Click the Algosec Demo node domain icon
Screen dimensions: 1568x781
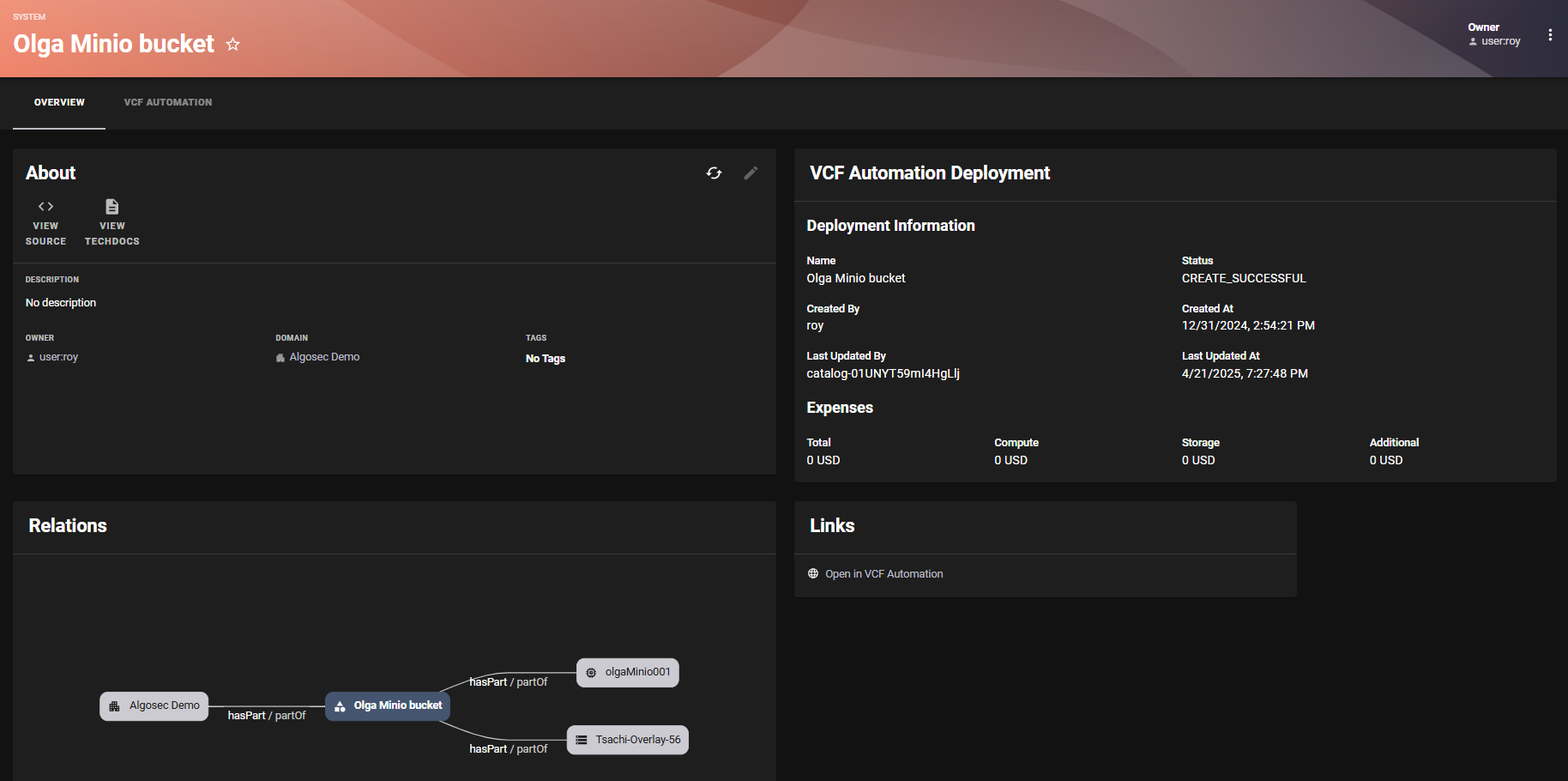pos(114,706)
